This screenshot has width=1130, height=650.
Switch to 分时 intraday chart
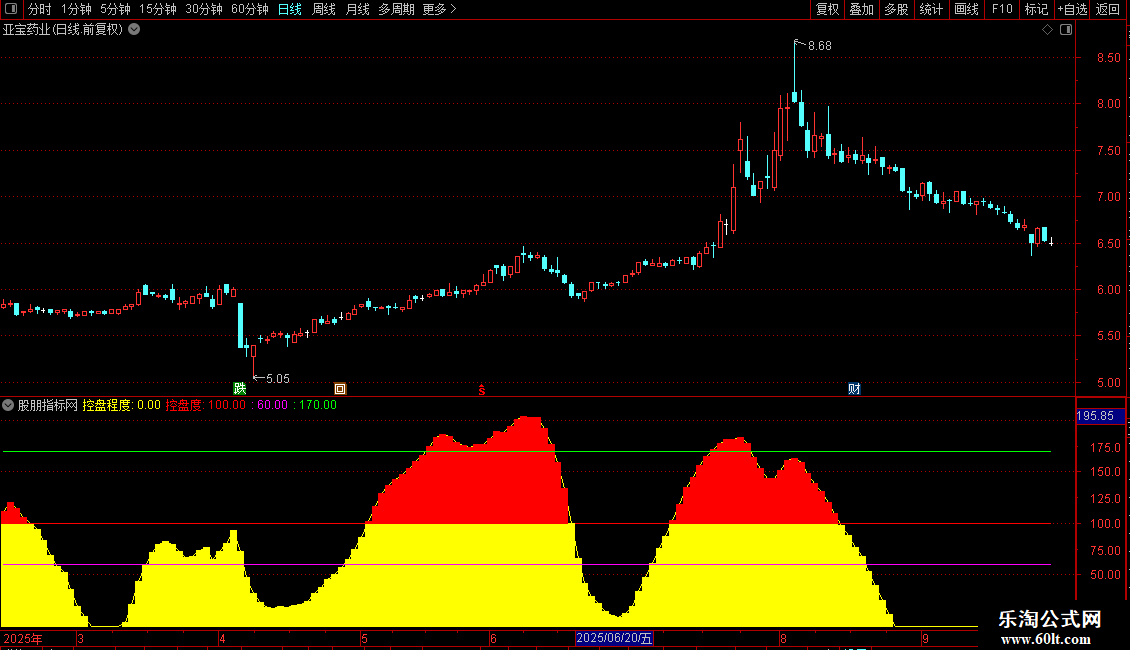pos(40,9)
